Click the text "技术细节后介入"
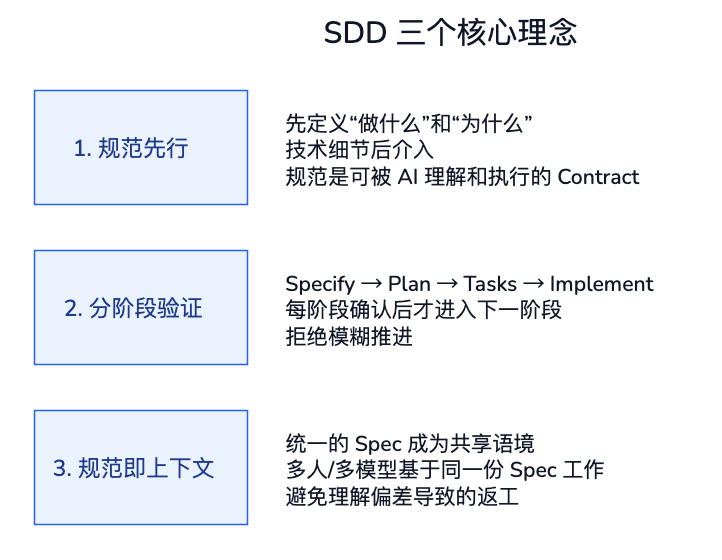 [x=359, y=151]
